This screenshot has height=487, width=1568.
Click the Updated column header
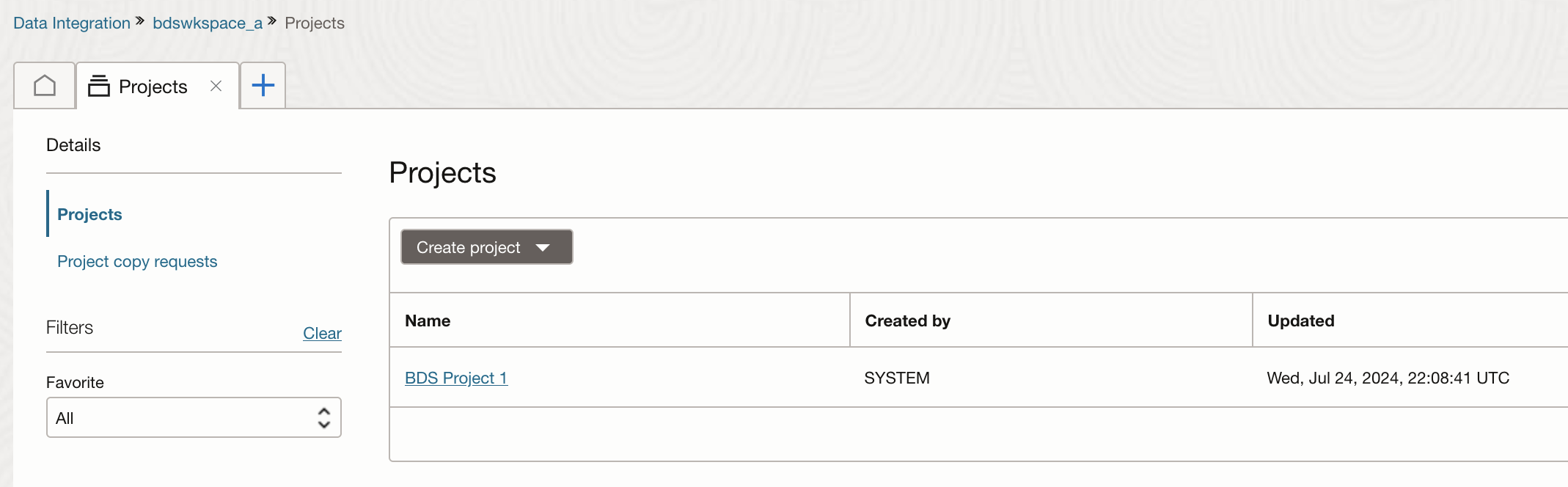click(x=1300, y=321)
